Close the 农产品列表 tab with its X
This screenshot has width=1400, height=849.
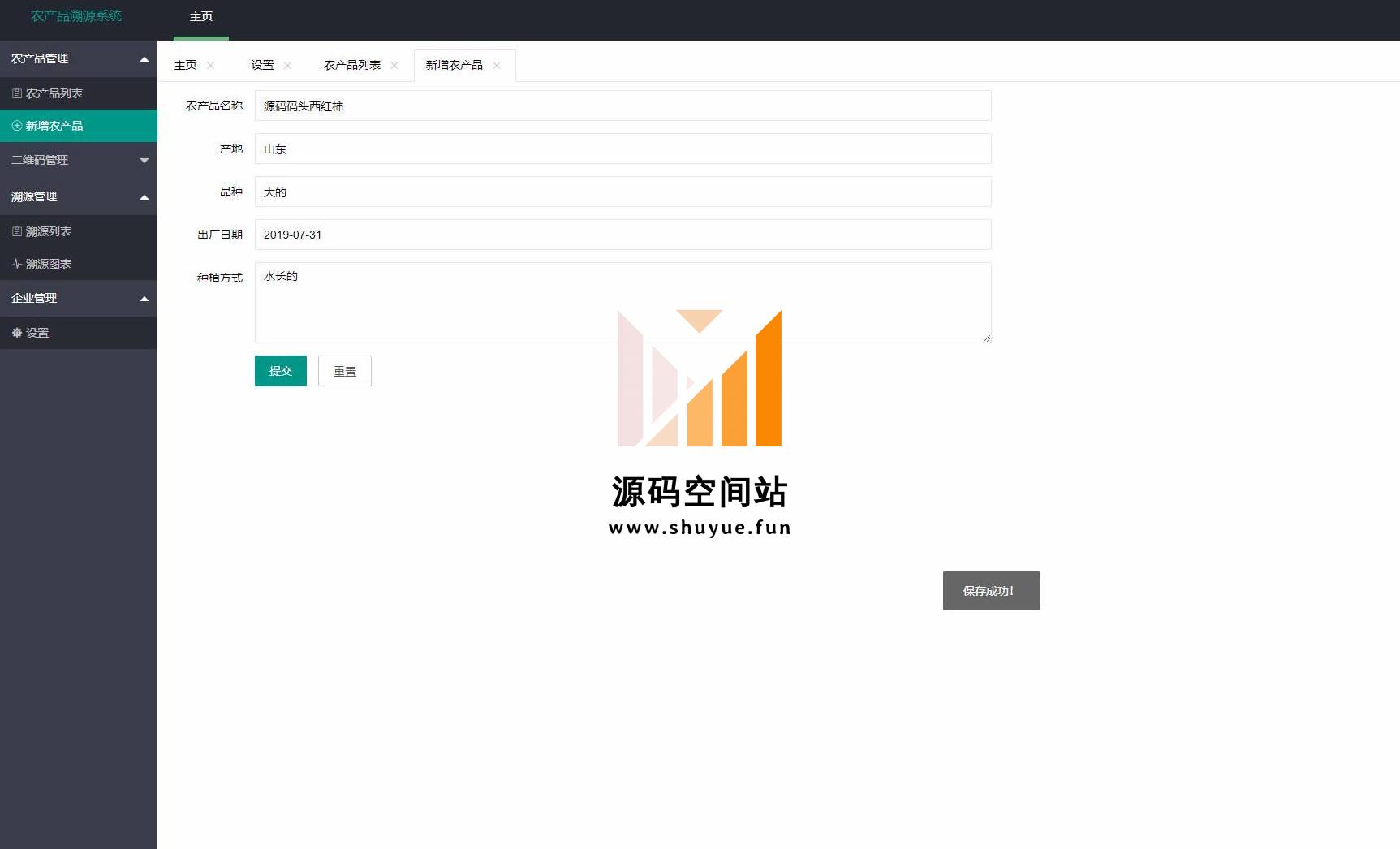pos(394,66)
